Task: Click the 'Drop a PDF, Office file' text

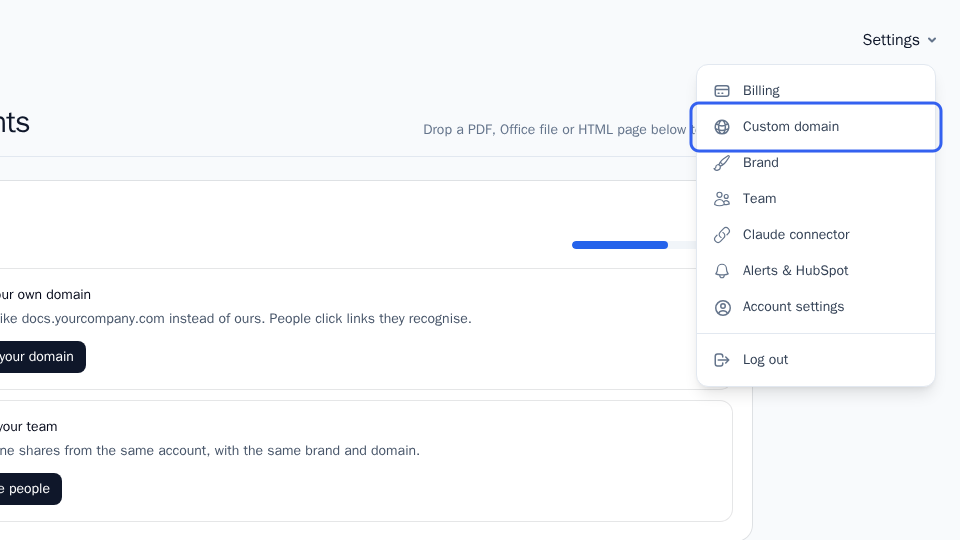Action: (x=558, y=130)
